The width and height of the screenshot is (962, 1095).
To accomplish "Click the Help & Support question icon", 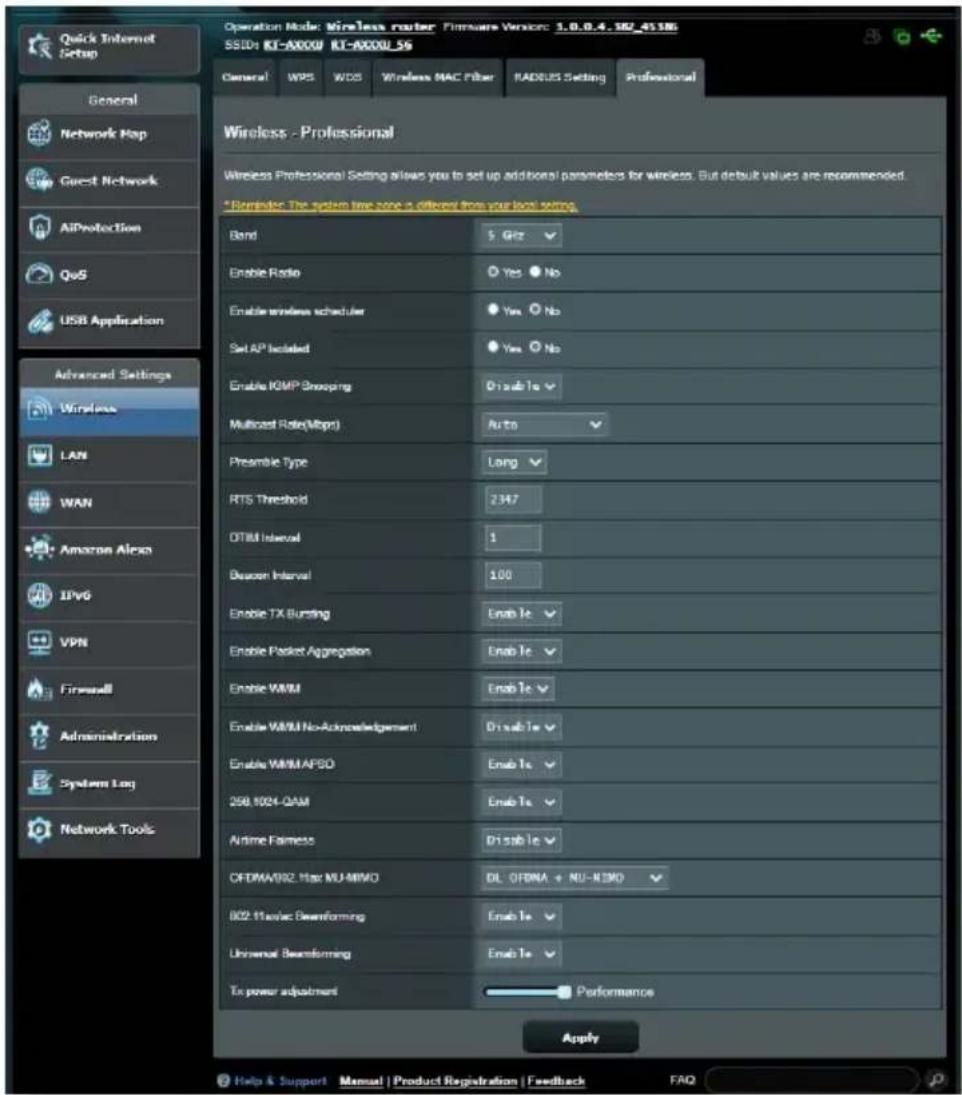I will [x=223, y=1080].
